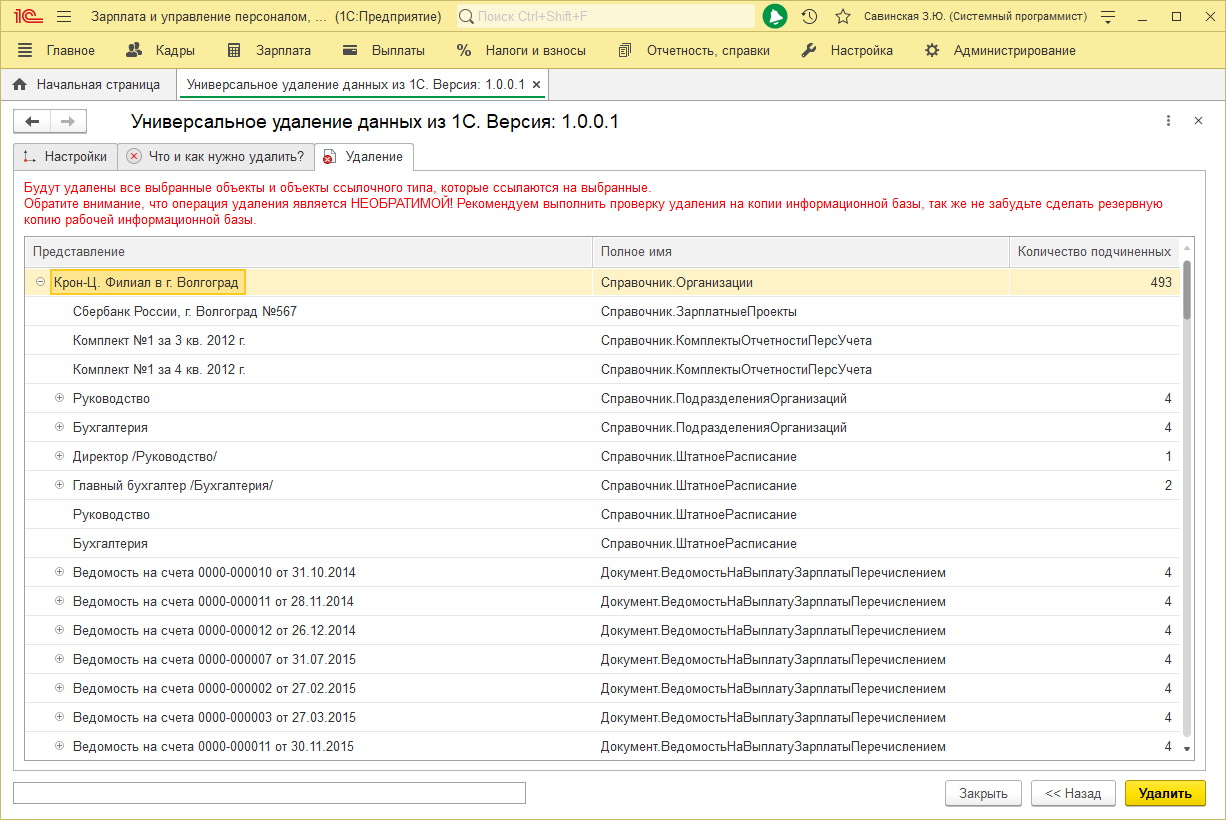1226x820 pixels.
Task: Expand Ведомость на счета 0000-000010 row
Action: coord(60,572)
